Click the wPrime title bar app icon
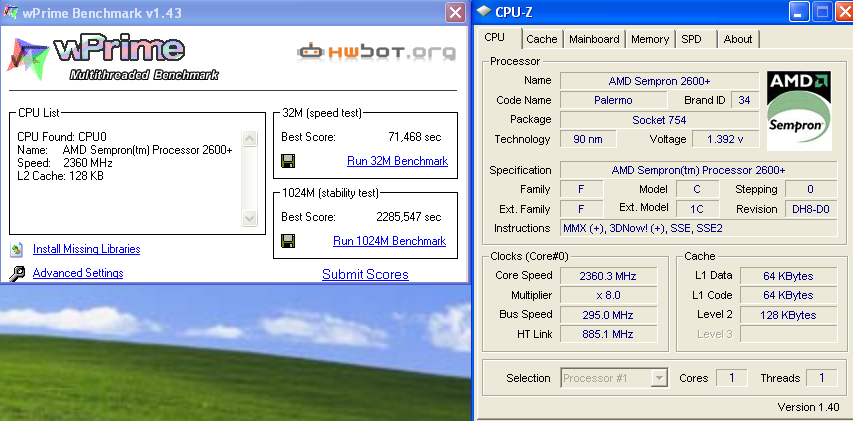The height and width of the screenshot is (425, 853). pyautogui.click(x=11, y=11)
